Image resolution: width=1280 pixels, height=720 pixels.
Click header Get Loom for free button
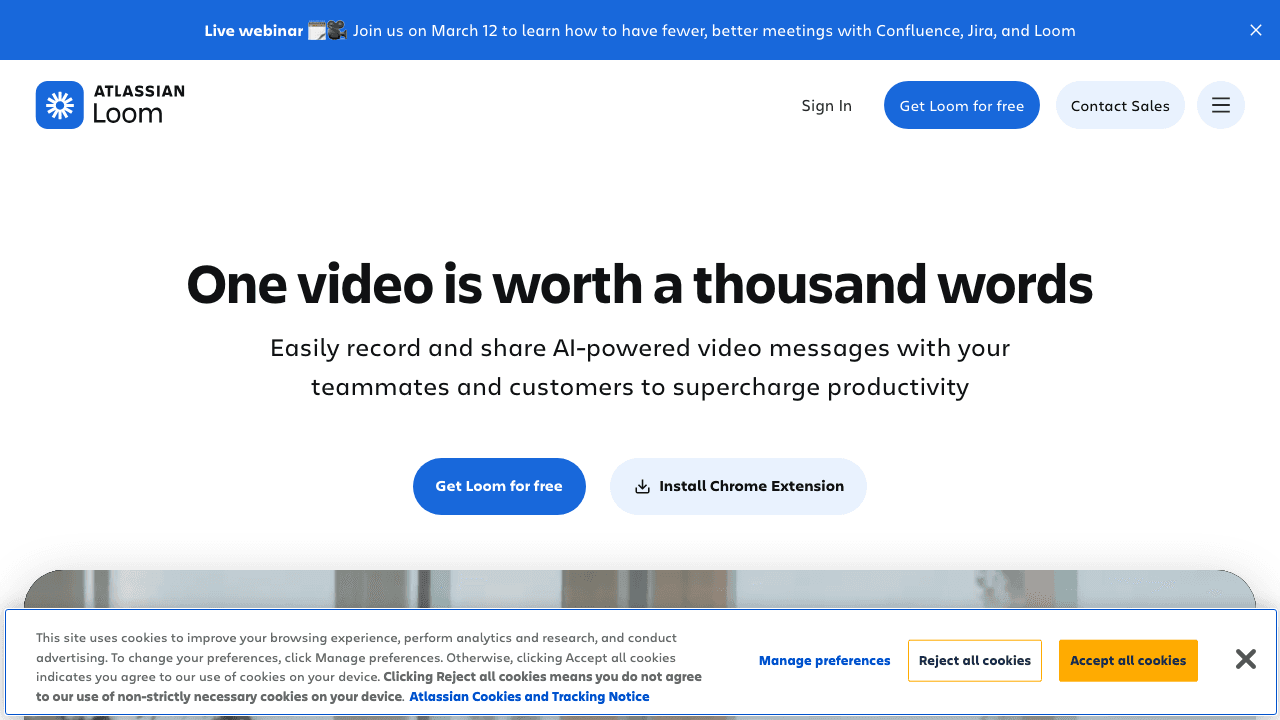[x=962, y=105]
